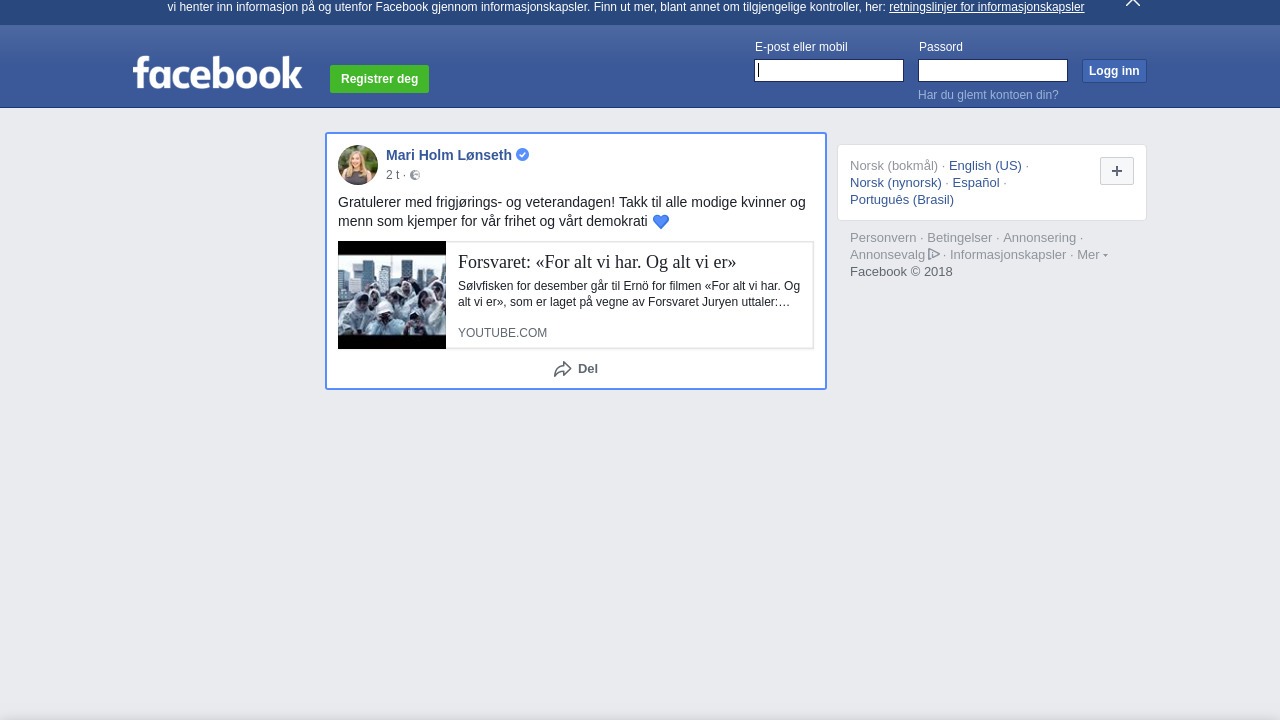
Task: Click the Personvern footer link
Action: pos(883,238)
